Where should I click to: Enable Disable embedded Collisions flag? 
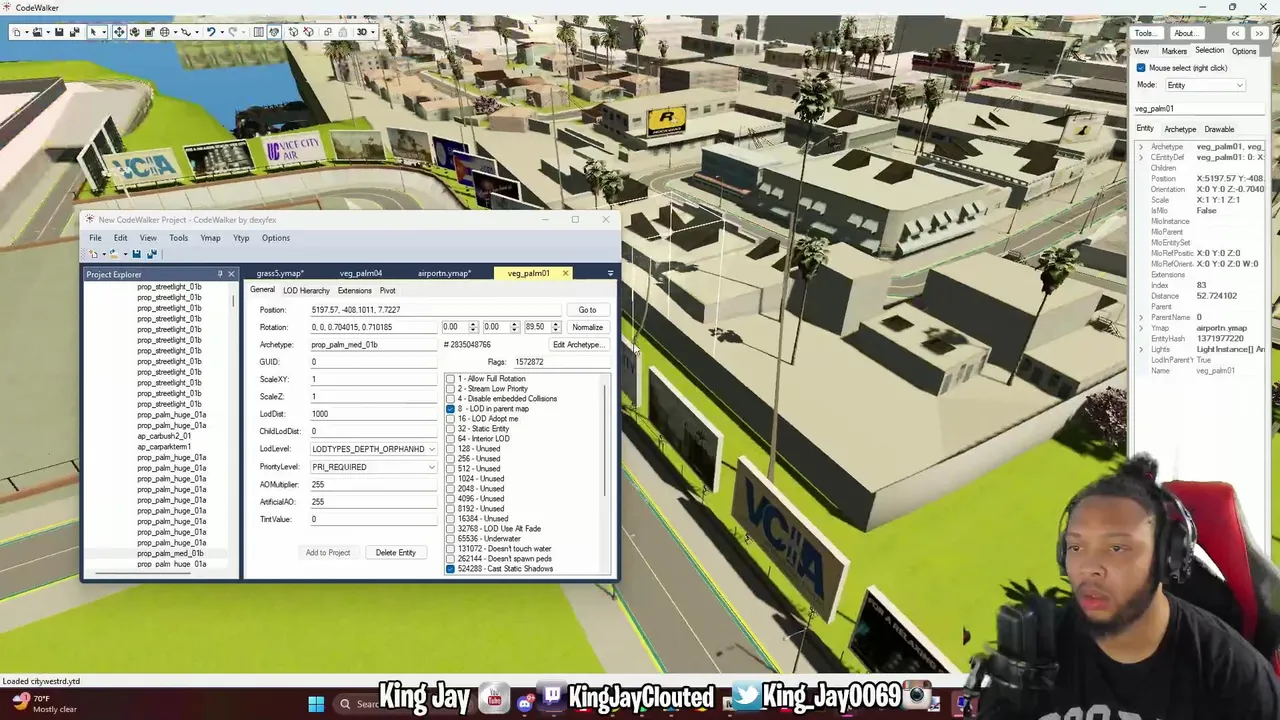coord(450,399)
